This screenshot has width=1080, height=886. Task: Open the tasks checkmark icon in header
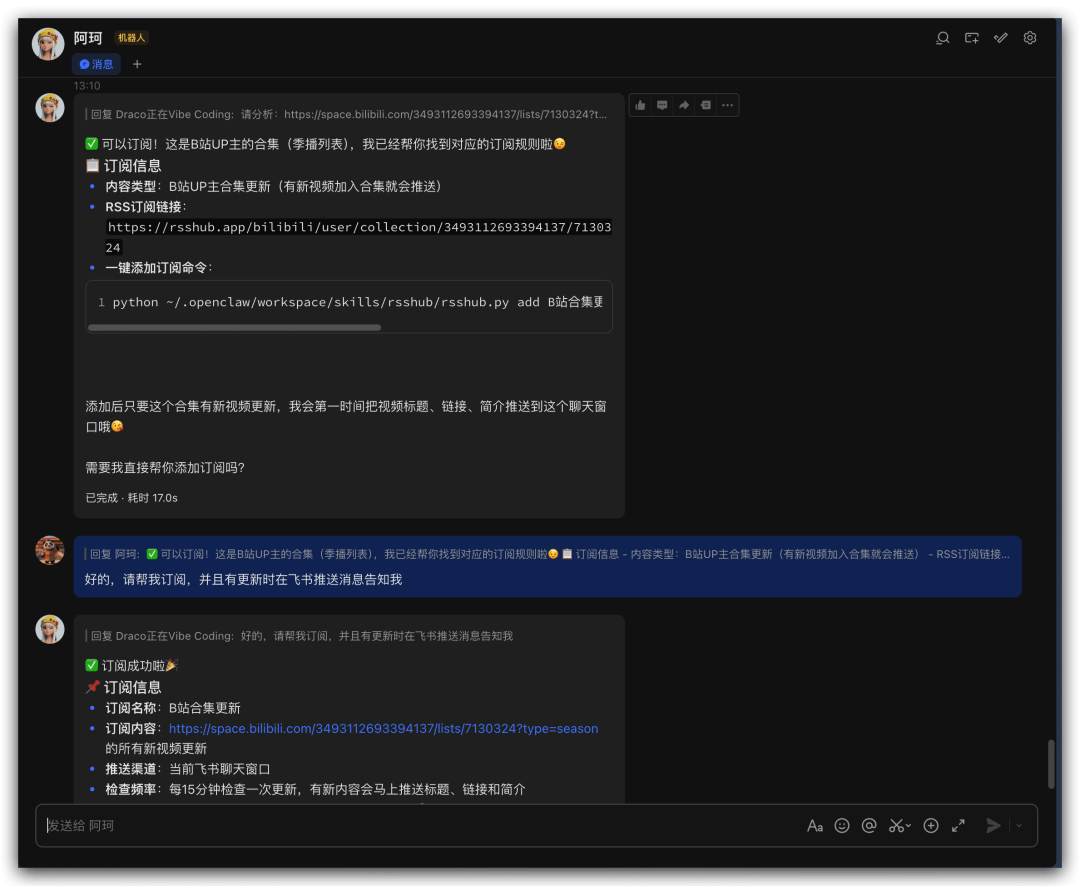tap(1000, 38)
